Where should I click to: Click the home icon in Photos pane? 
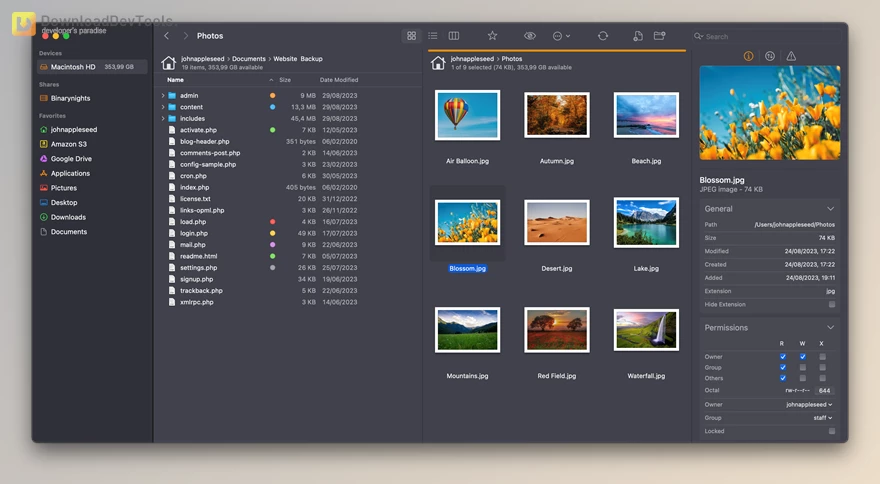(437, 63)
